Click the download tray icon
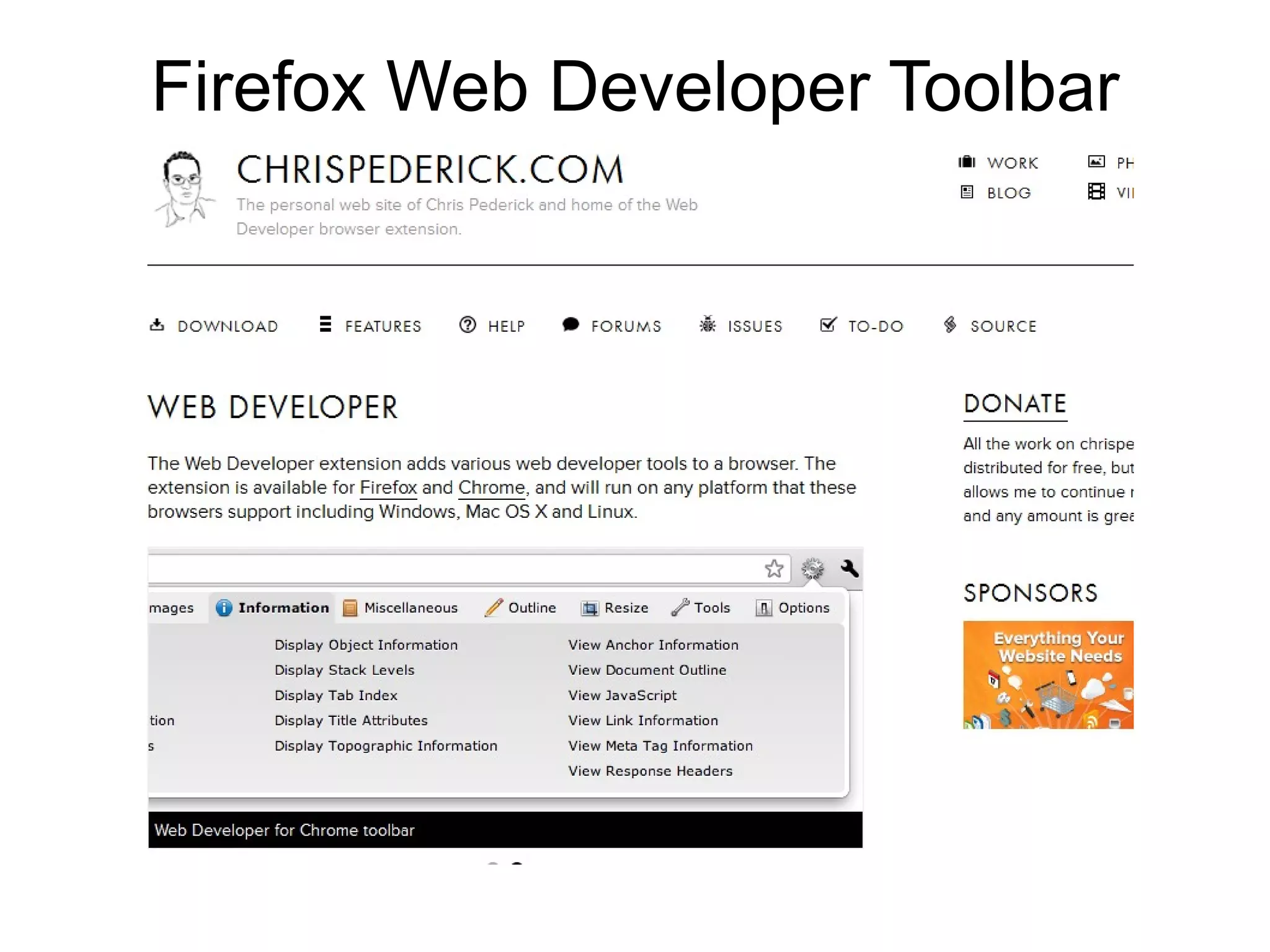1270x952 pixels. (157, 325)
